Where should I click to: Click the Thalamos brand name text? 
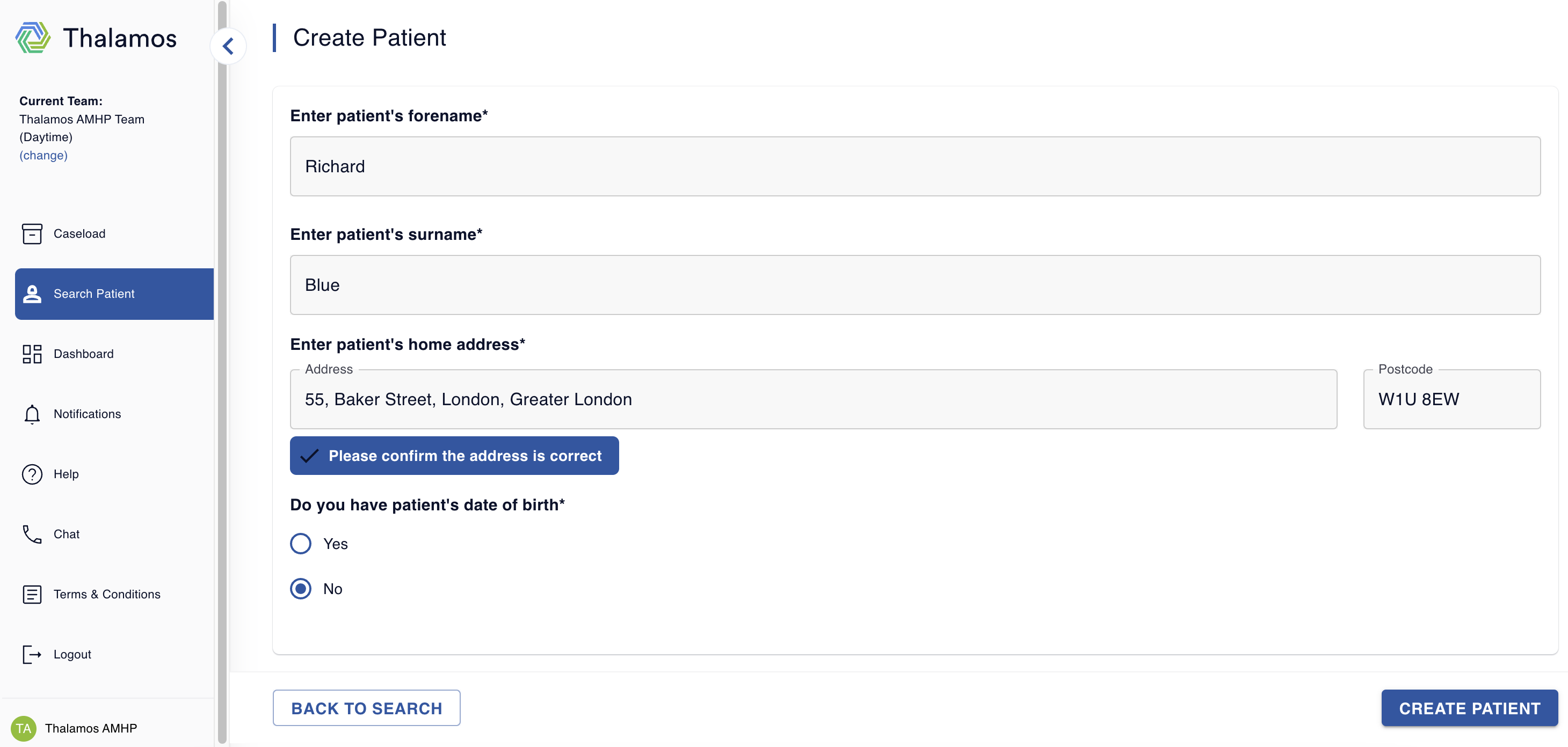point(120,38)
